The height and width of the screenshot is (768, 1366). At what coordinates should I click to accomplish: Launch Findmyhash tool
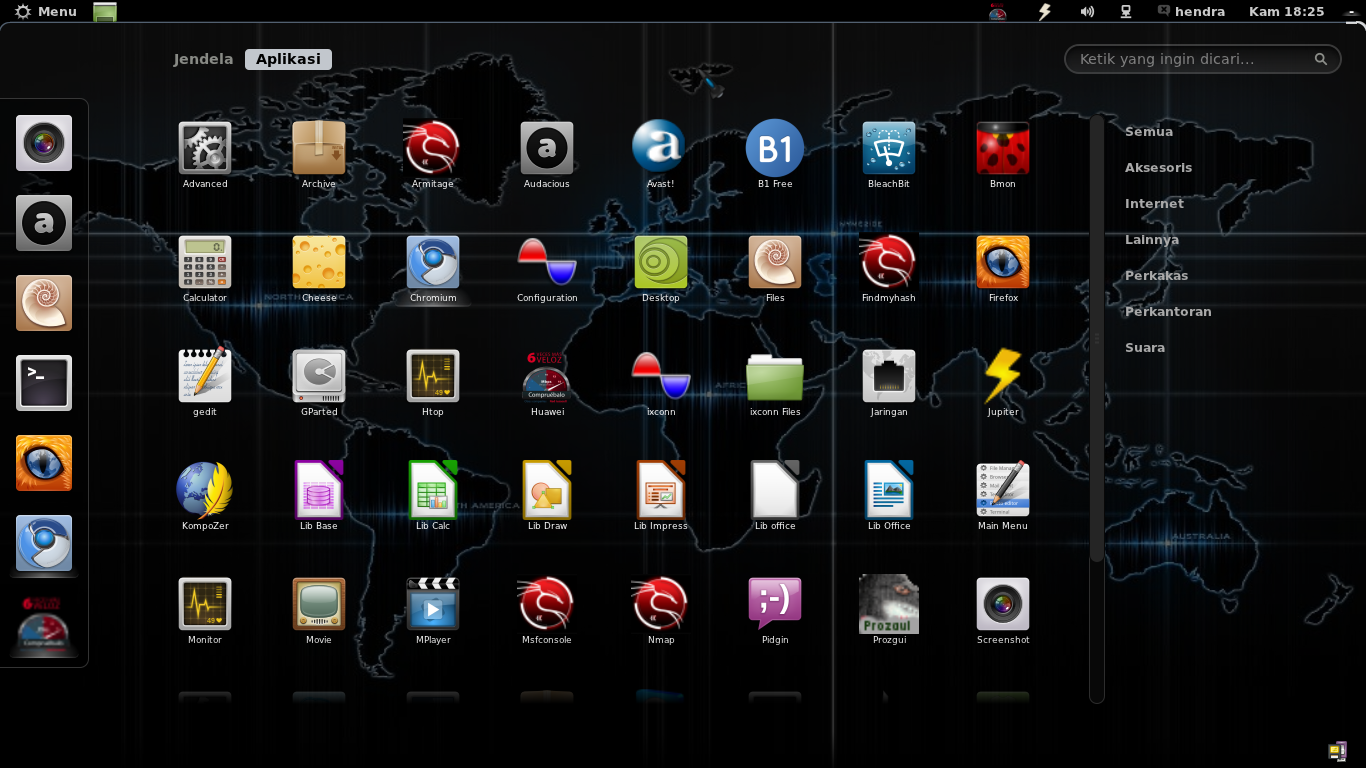click(x=889, y=262)
